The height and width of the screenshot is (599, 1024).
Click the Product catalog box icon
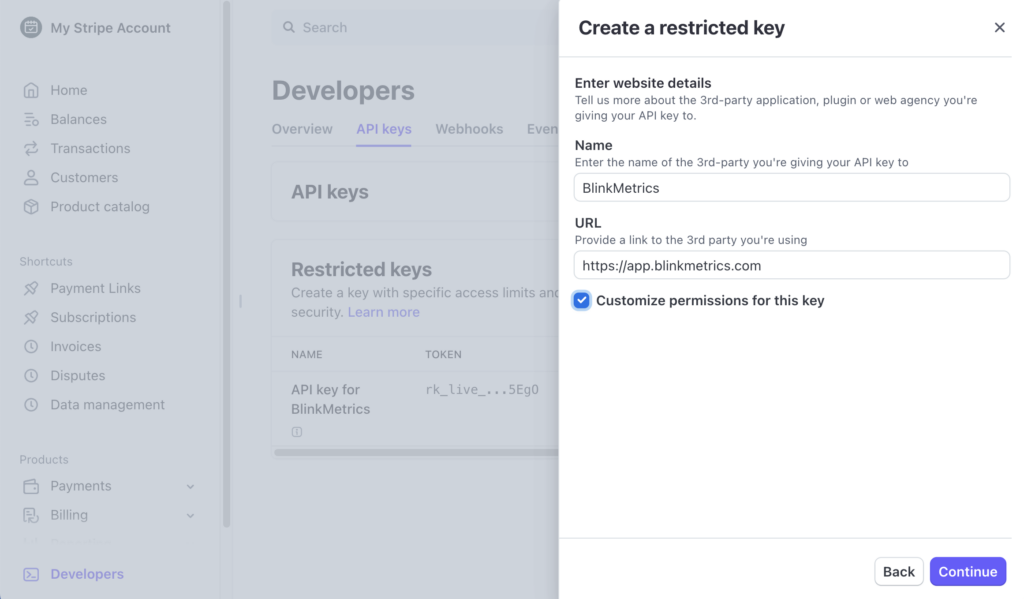32,207
